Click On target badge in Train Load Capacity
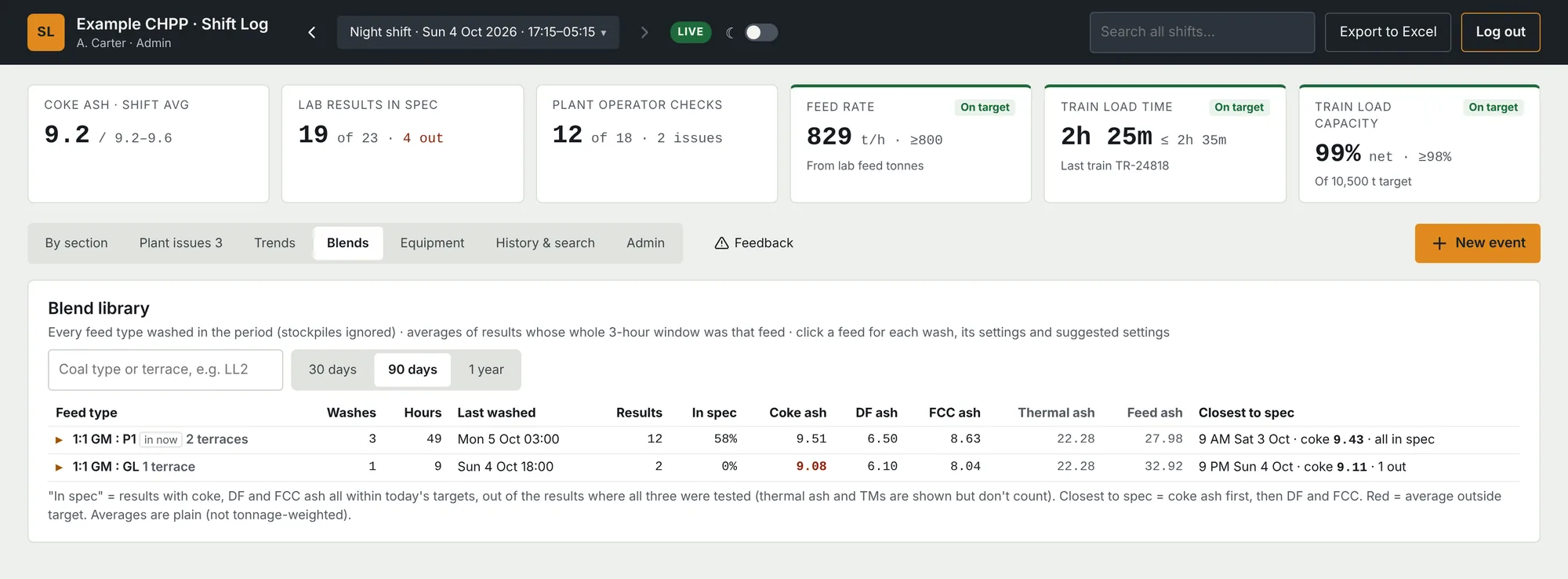Screen dimensions: 1568x579 (x=1493, y=107)
